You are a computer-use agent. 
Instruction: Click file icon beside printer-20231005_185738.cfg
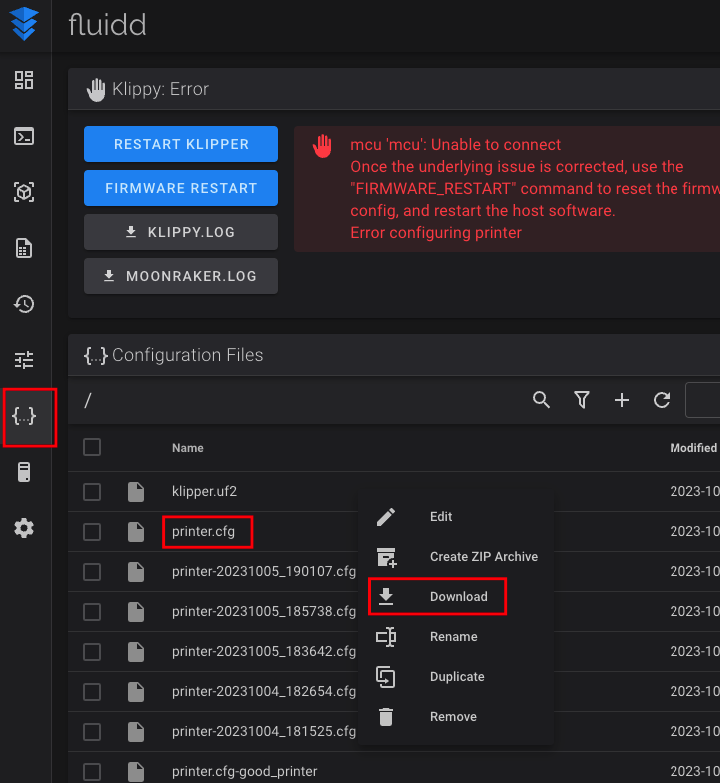[136, 612]
